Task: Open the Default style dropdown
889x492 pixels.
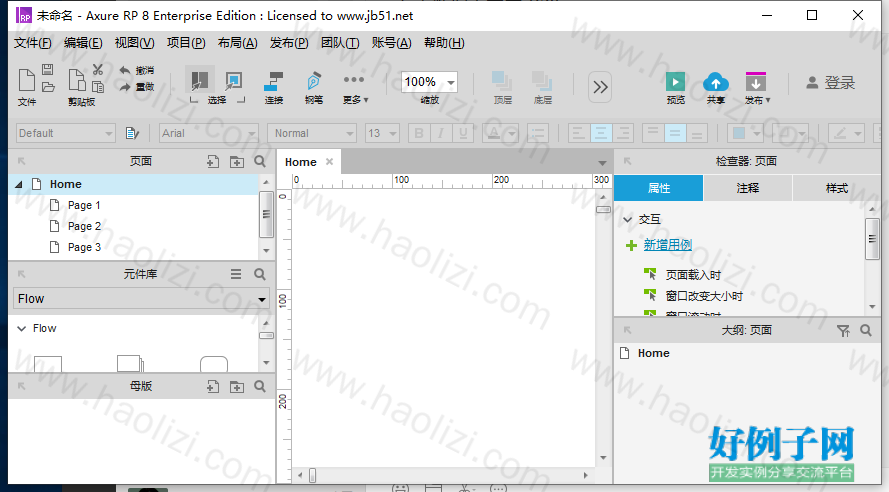Action: [66, 133]
